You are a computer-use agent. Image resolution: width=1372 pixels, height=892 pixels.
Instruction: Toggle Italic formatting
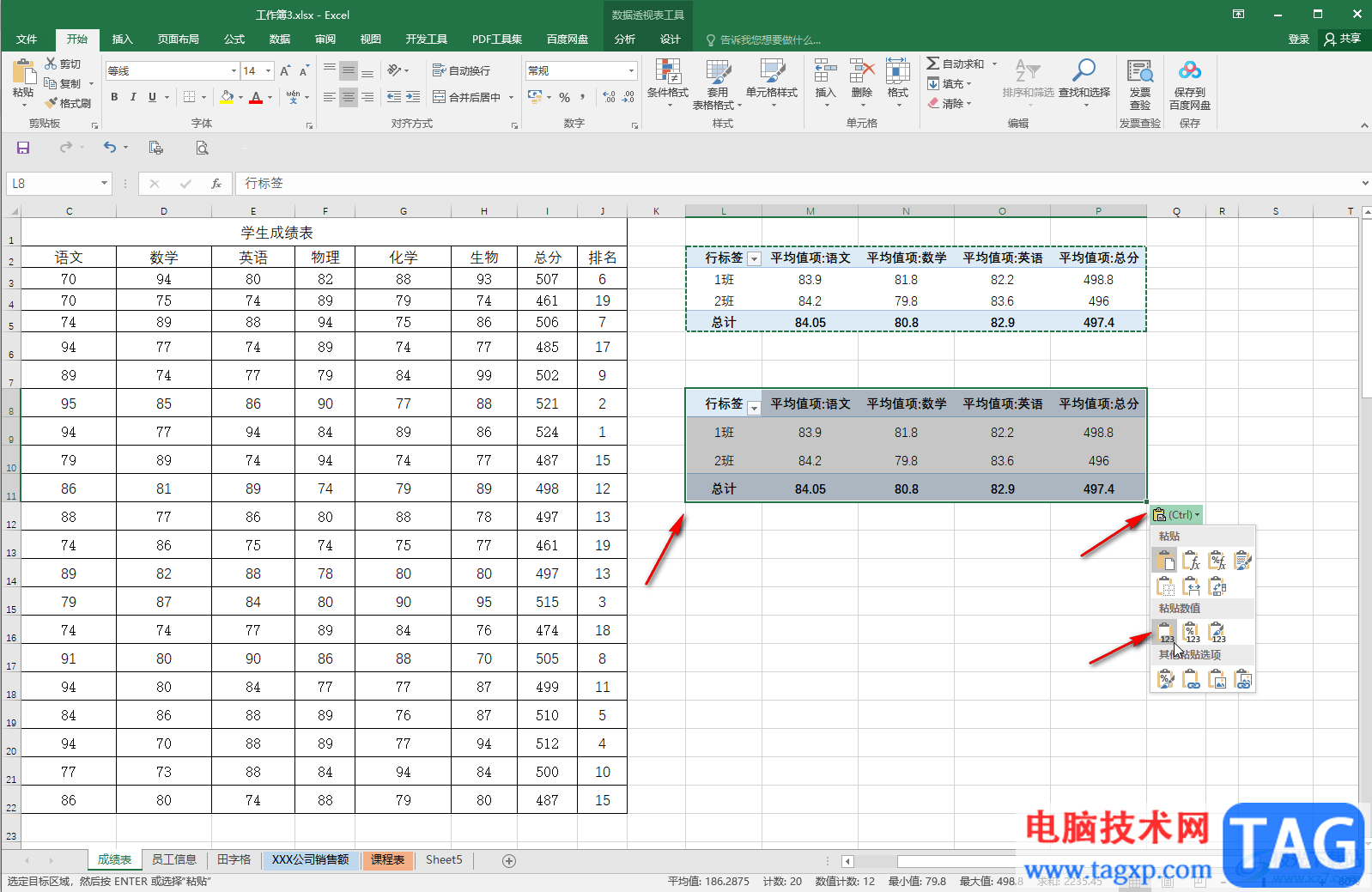click(x=133, y=98)
